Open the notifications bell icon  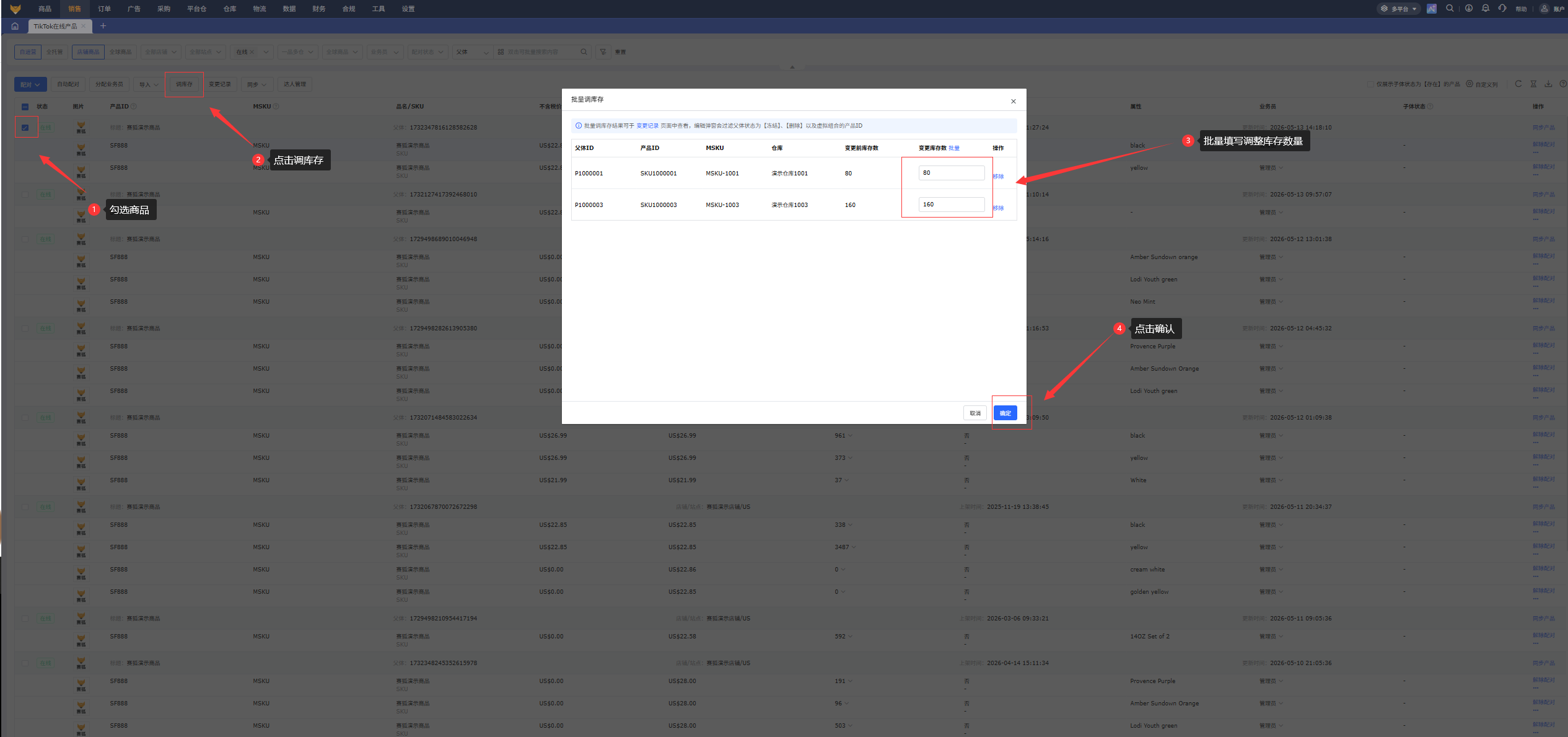click(x=1486, y=9)
